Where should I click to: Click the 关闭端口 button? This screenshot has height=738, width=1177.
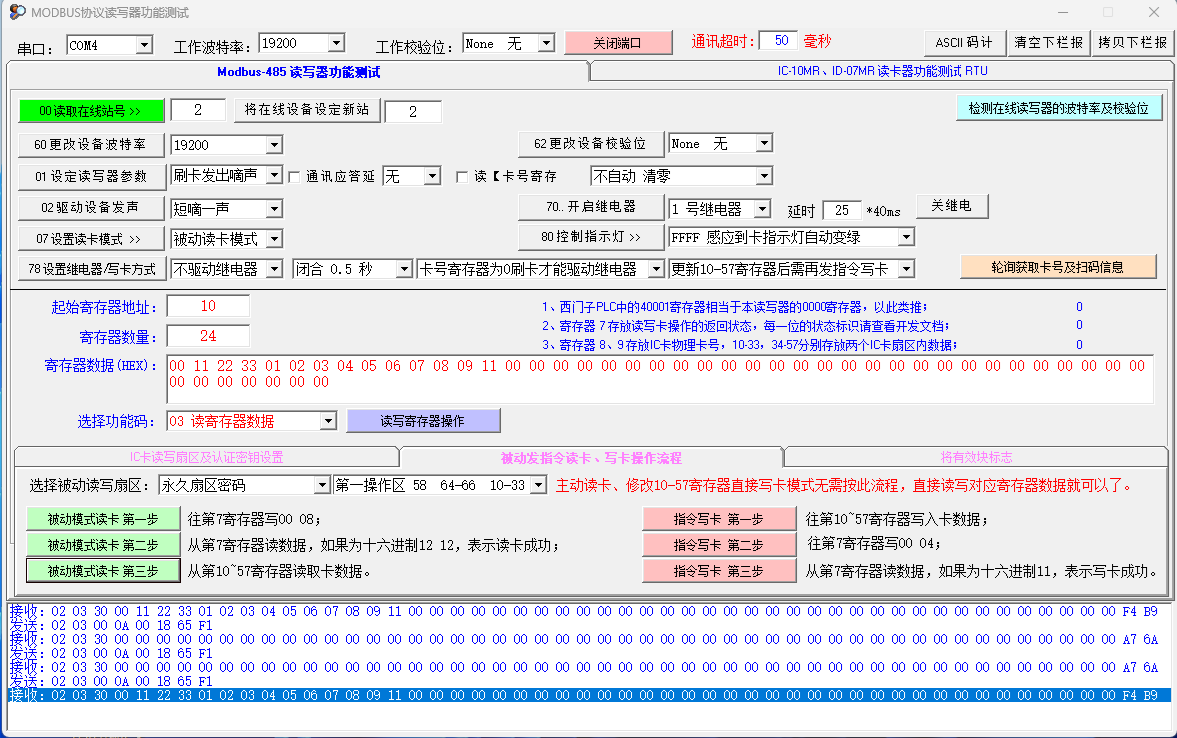(x=617, y=43)
